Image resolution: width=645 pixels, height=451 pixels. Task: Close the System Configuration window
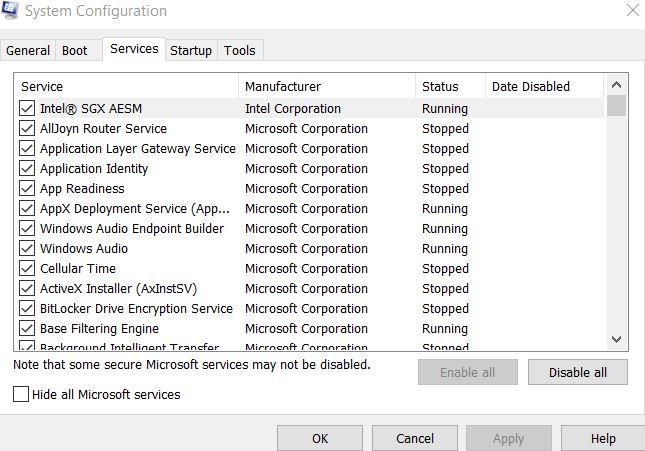[631, 11]
